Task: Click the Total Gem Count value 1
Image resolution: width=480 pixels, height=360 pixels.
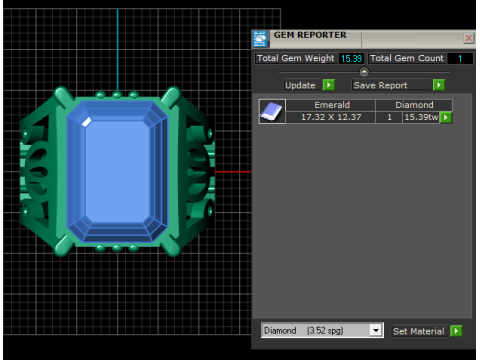Action: pos(460,58)
